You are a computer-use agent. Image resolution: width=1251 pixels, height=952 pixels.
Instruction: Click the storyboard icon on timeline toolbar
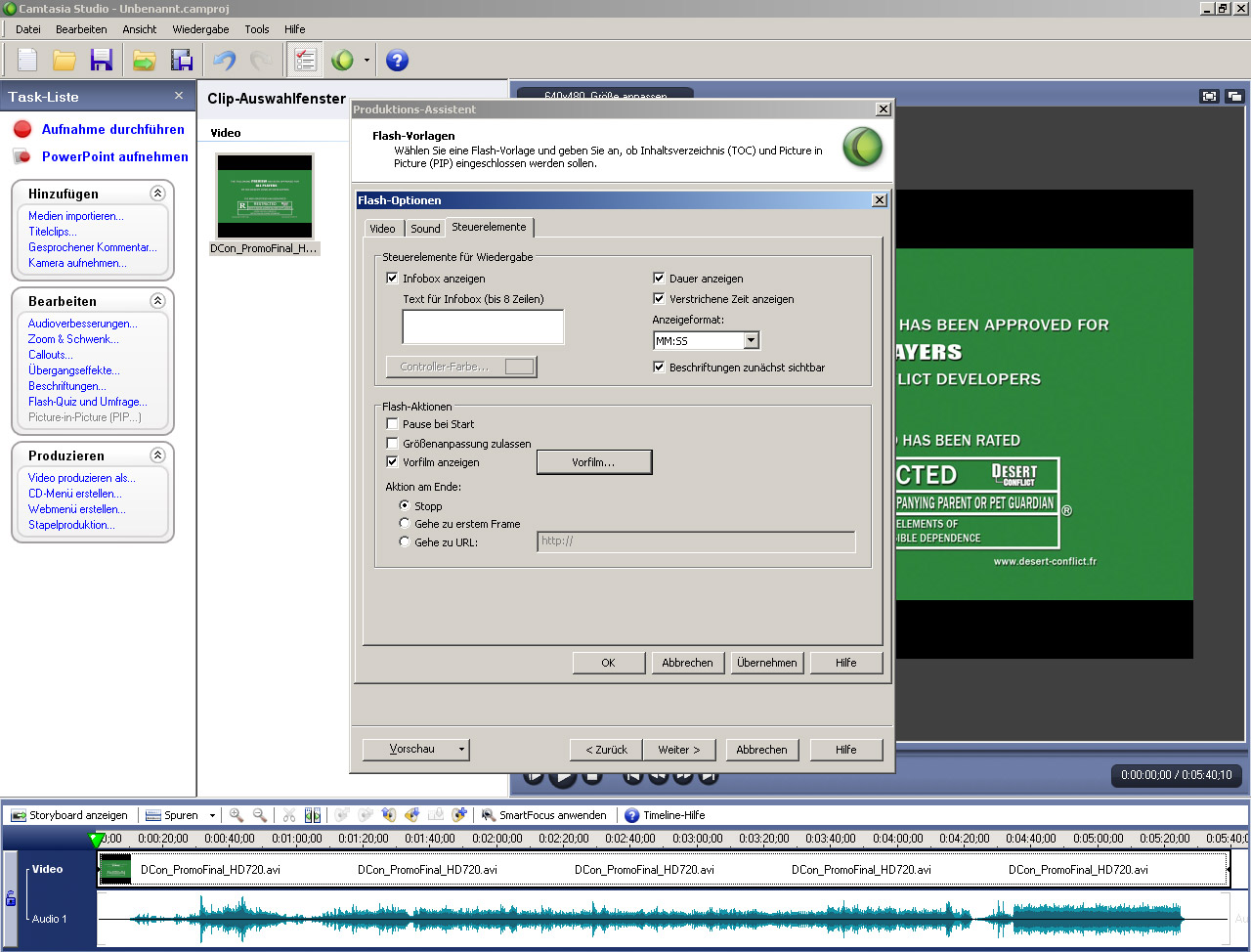click(19, 815)
